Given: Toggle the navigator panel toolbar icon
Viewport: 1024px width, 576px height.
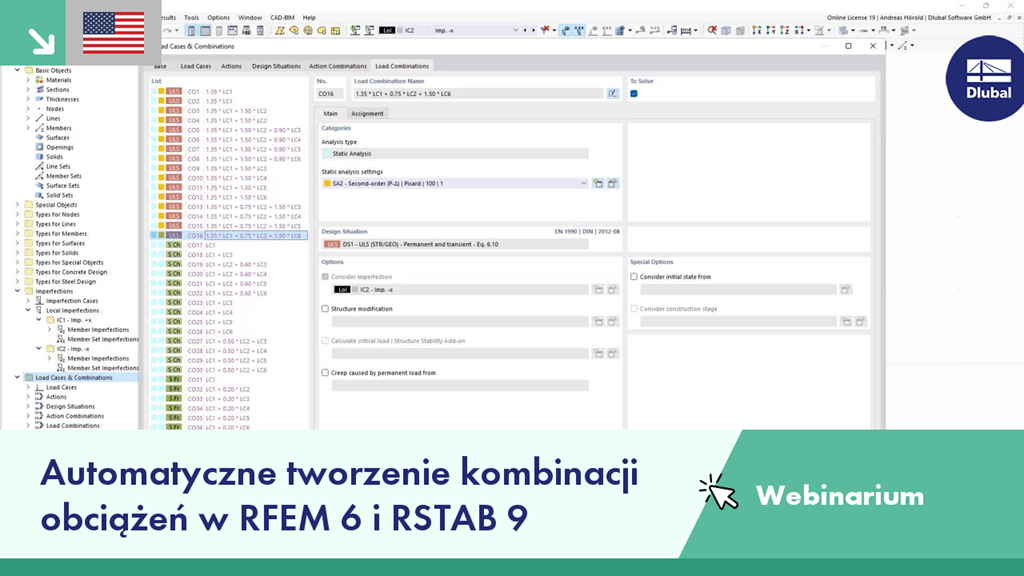Looking at the screenshot, I should (x=191, y=31).
